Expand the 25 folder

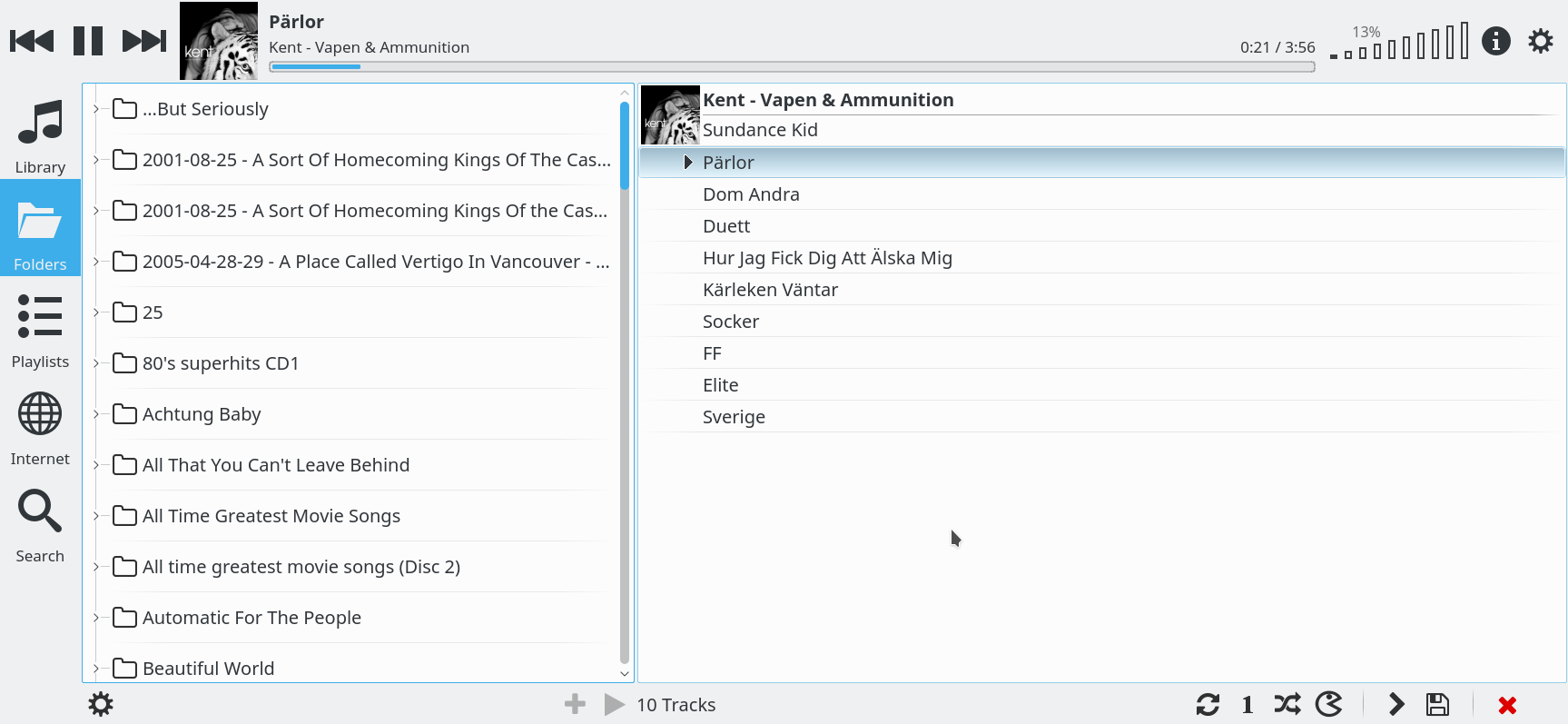pyautogui.click(x=95, y=312)
